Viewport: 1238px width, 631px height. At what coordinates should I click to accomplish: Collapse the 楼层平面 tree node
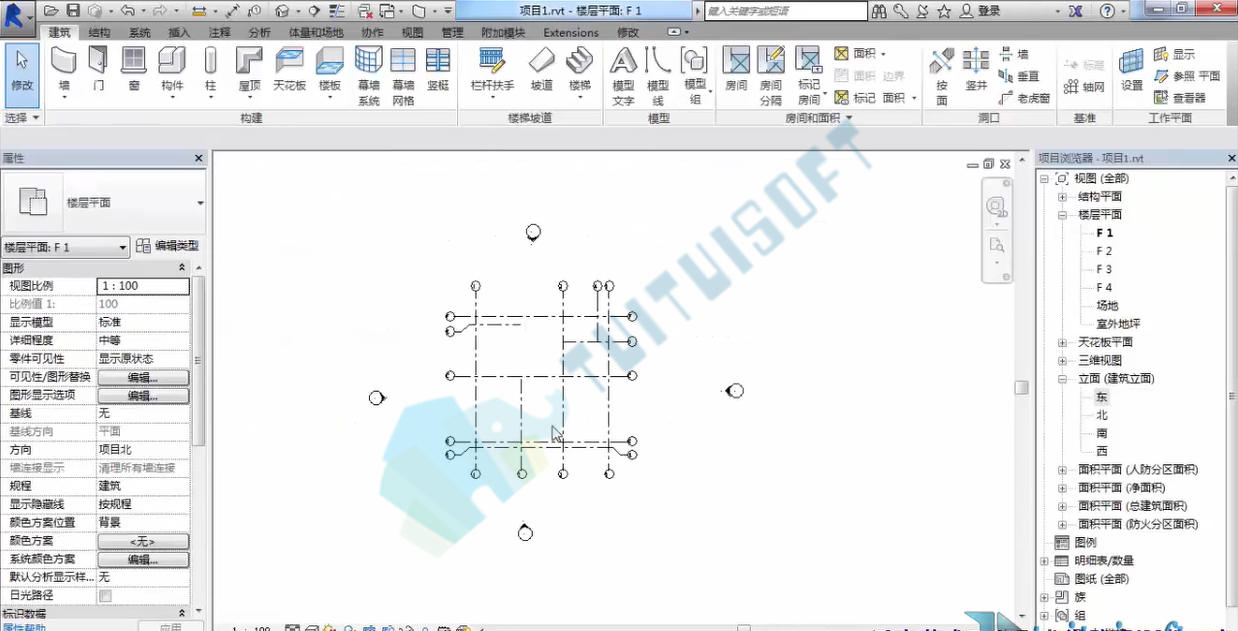click(x=1063, y=215)
